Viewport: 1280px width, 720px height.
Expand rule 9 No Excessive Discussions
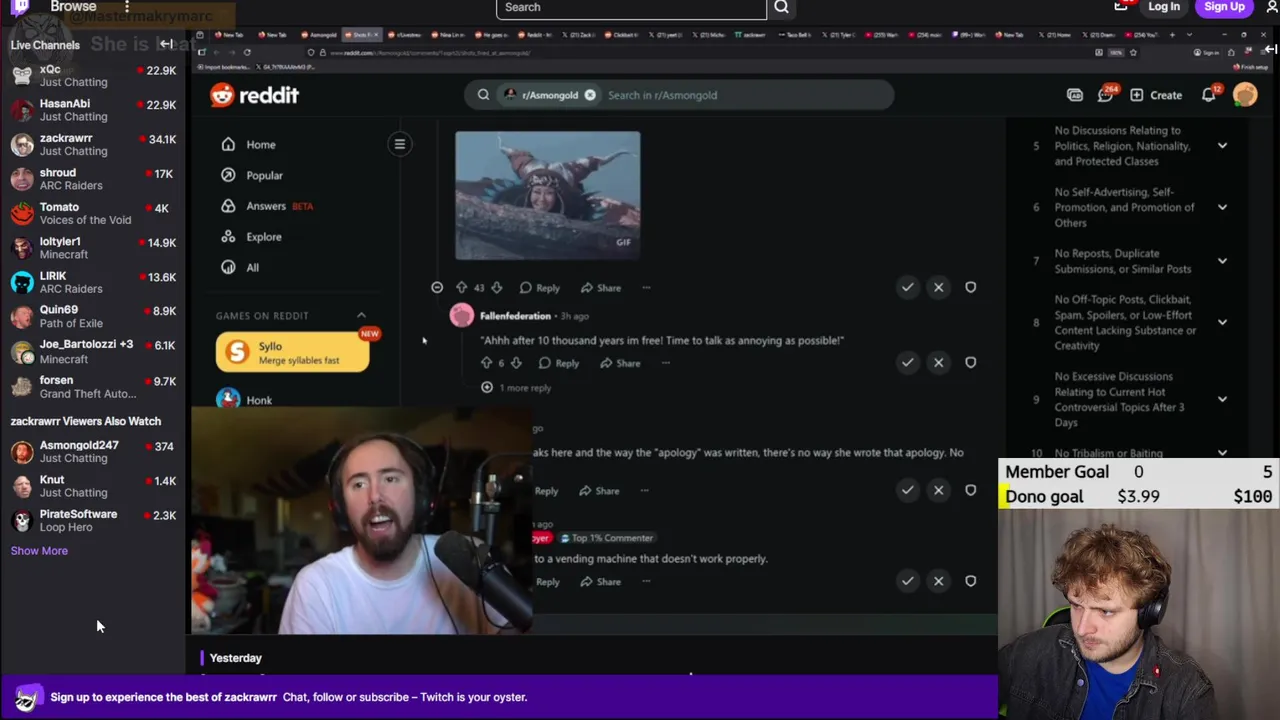(x=1222, y=399)
